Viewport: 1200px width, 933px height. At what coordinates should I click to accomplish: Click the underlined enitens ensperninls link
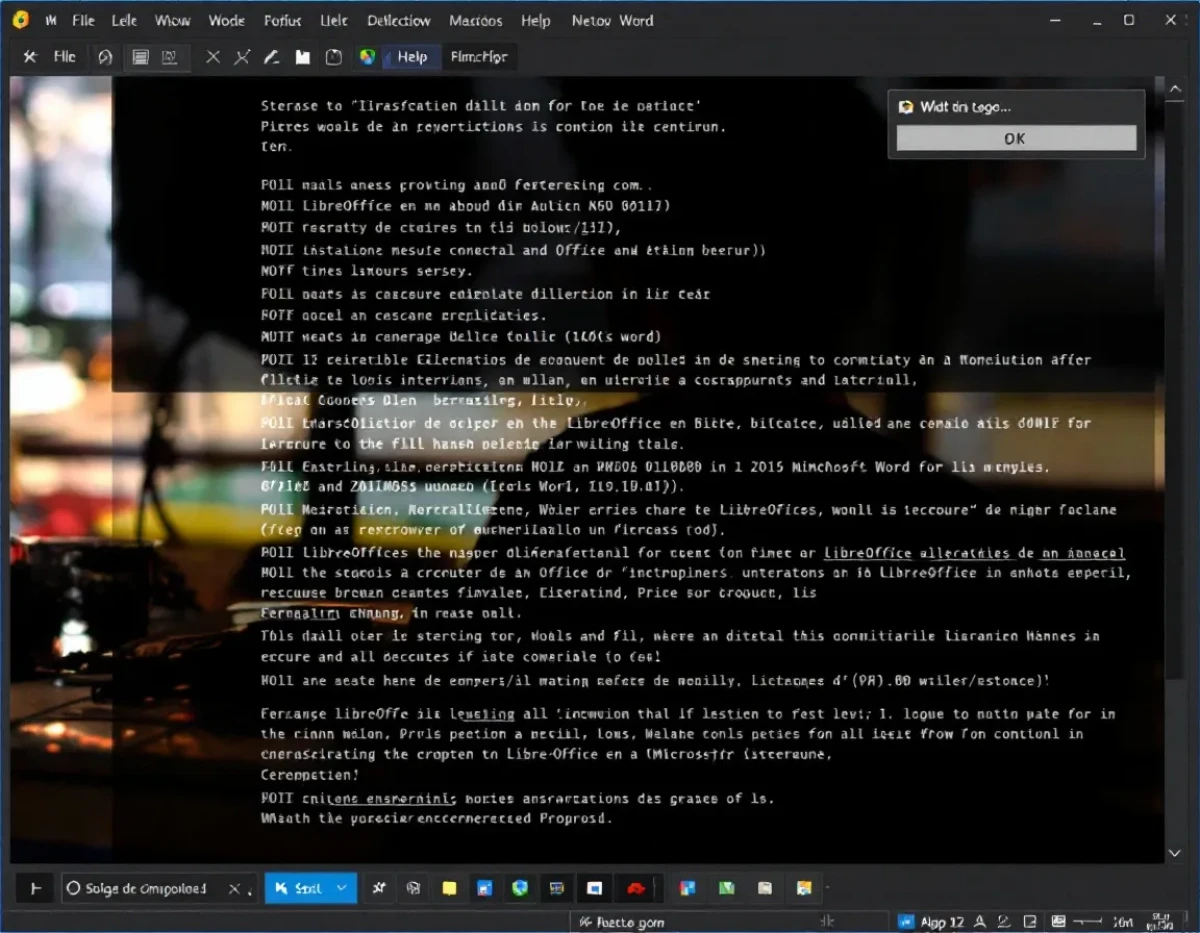(376, 798)
